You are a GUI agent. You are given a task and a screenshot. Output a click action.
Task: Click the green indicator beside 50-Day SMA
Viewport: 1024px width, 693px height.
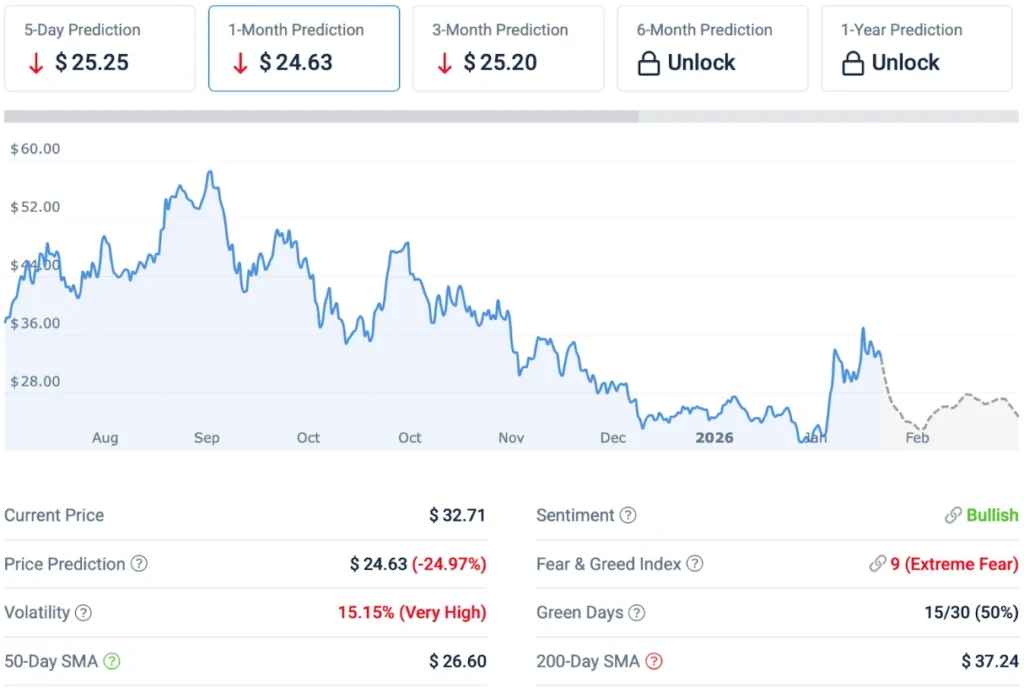(x=110, y=661)
